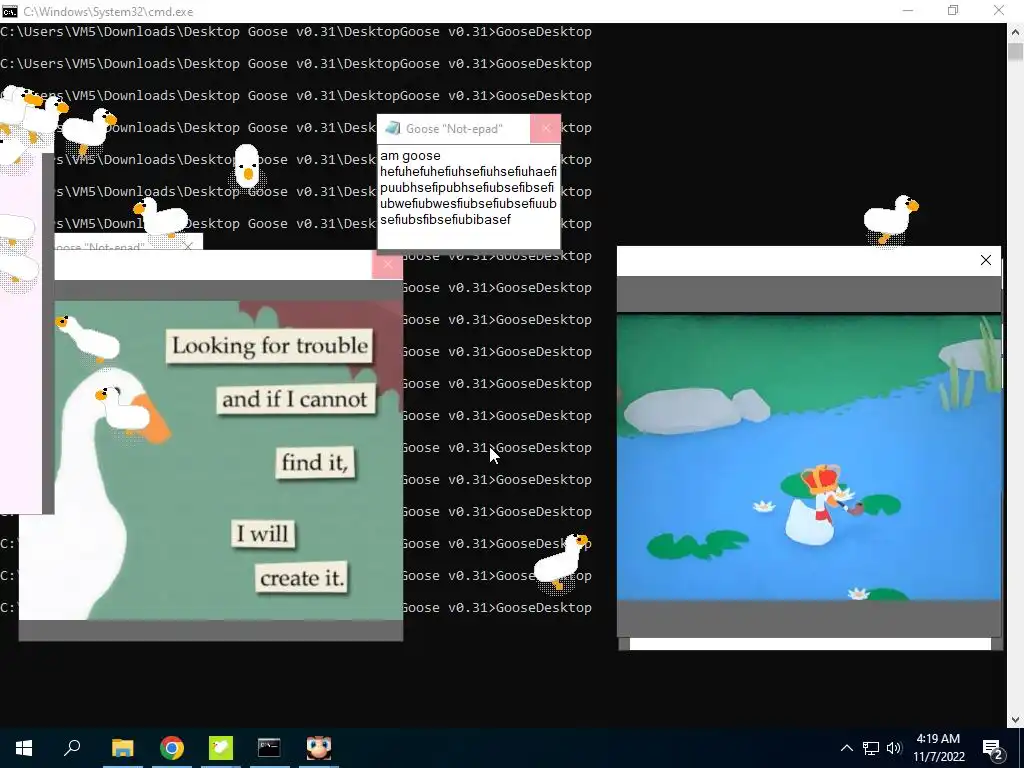Screen dimensions: 1024x768
Task: Close the Goose "Not-epad" window
Action: tap(545, 129)
